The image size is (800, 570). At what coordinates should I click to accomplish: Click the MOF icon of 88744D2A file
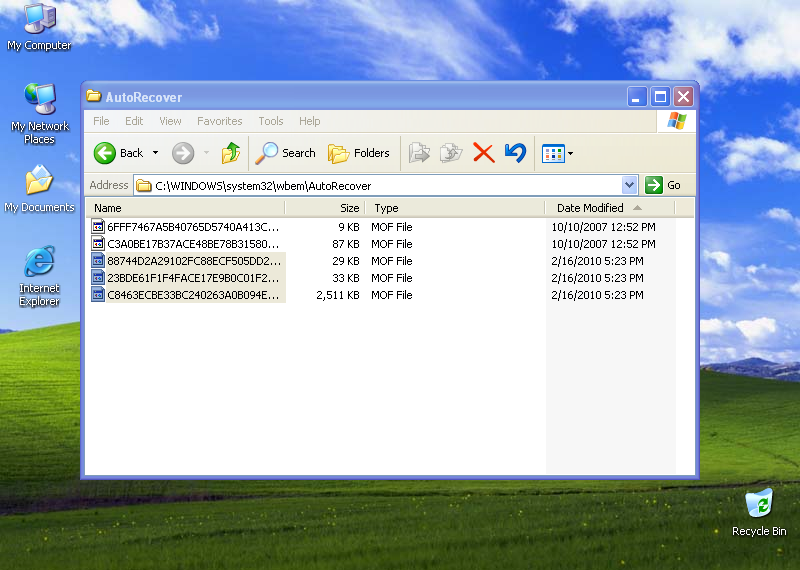(98, 260)
